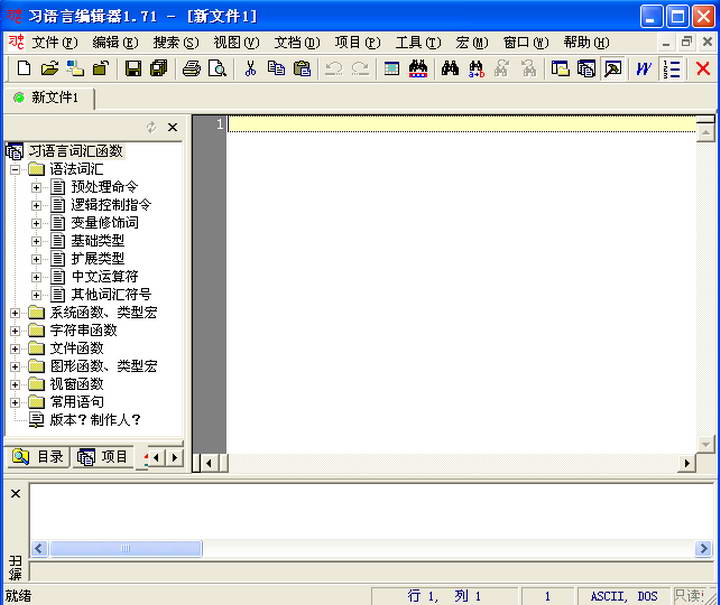Select the 习语言词汇函数 root node
This screenshot has width=720, height=605.
pos(76,151)
